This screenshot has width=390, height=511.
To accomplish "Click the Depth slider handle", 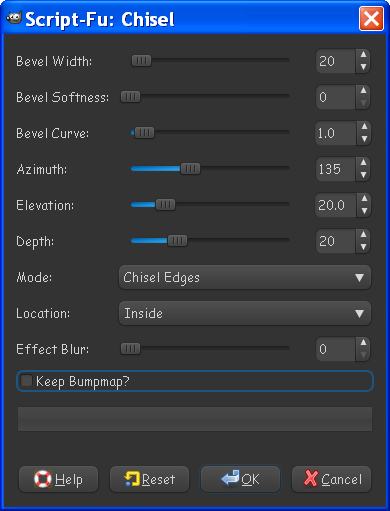I will point(177,241).
